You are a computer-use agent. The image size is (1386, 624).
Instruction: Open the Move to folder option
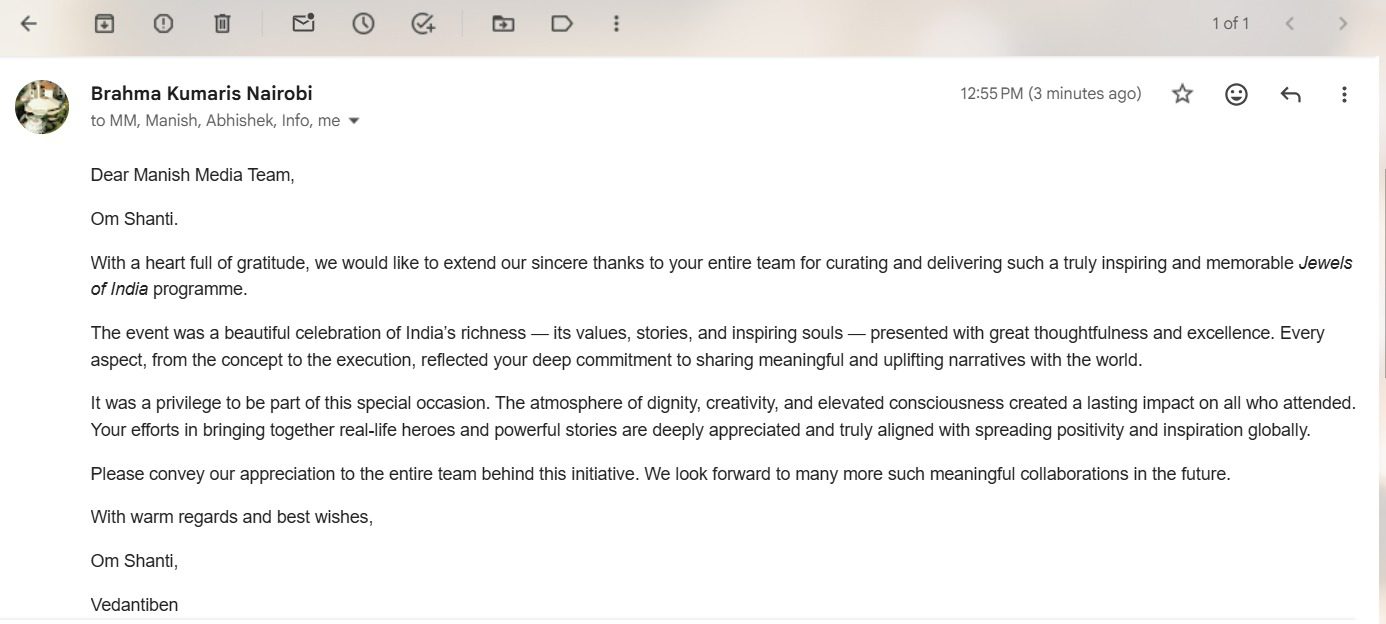tap(503, 23)
